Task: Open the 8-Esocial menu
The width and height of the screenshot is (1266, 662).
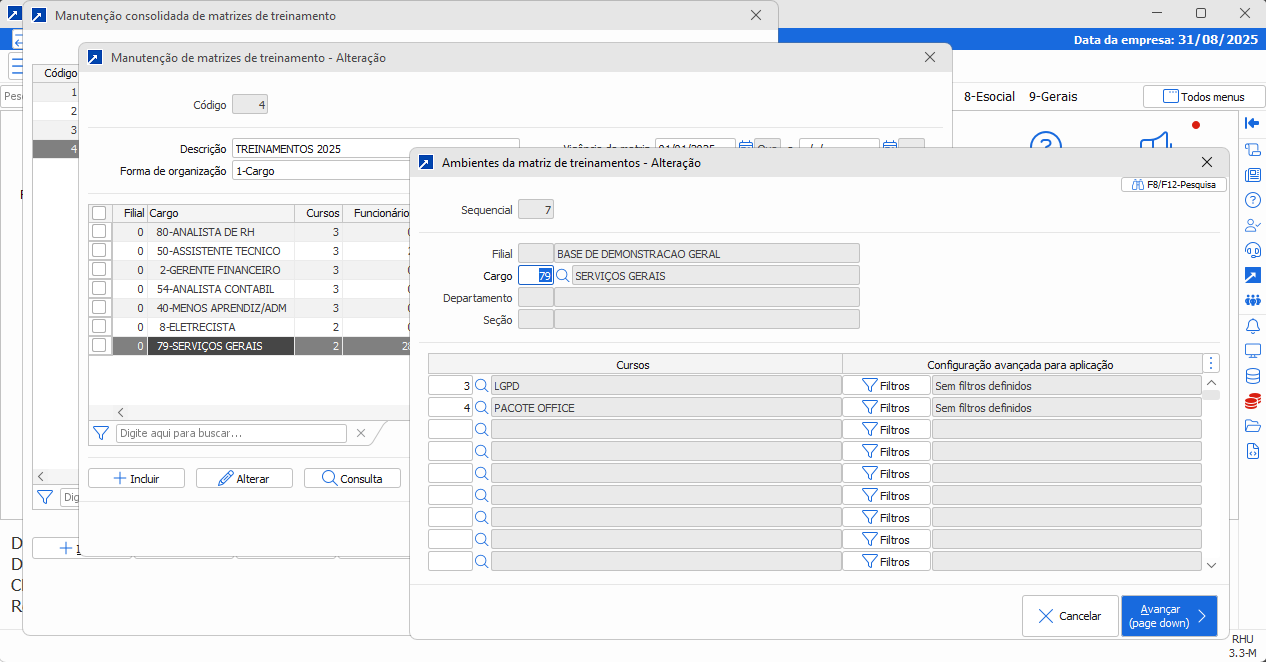Action: click(989, 97)
